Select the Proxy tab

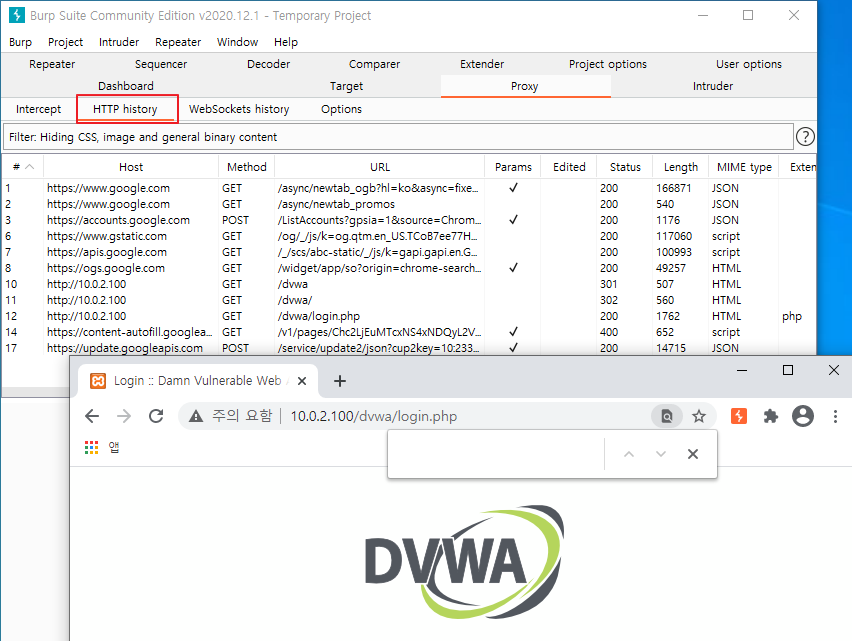point(525,86)
